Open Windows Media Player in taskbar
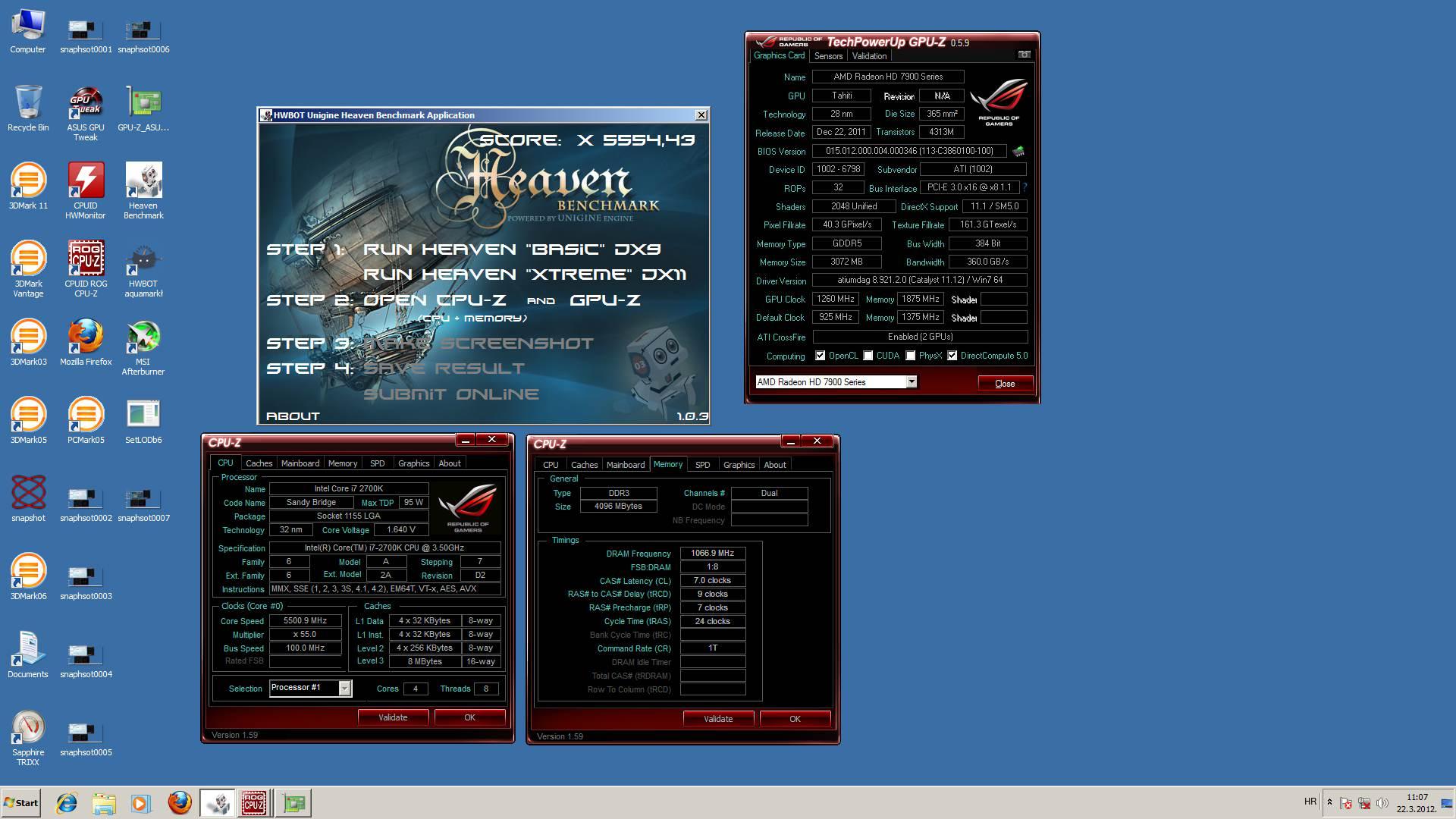 (x=140, y=802)
